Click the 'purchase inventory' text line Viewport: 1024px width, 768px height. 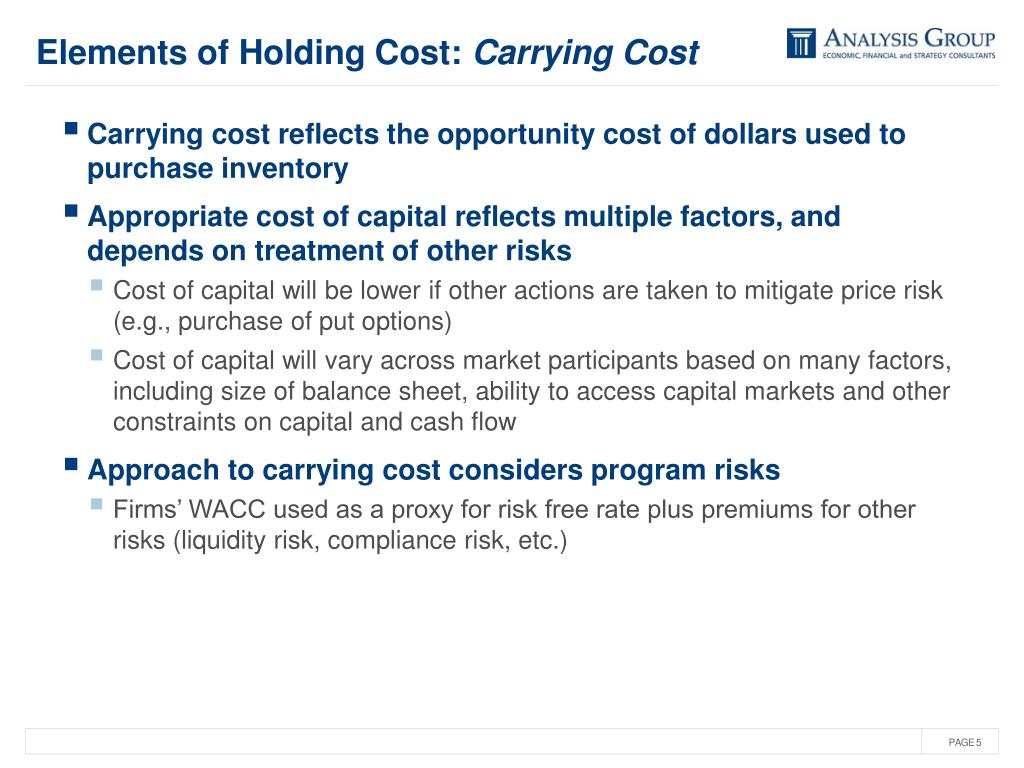point(217,169)
